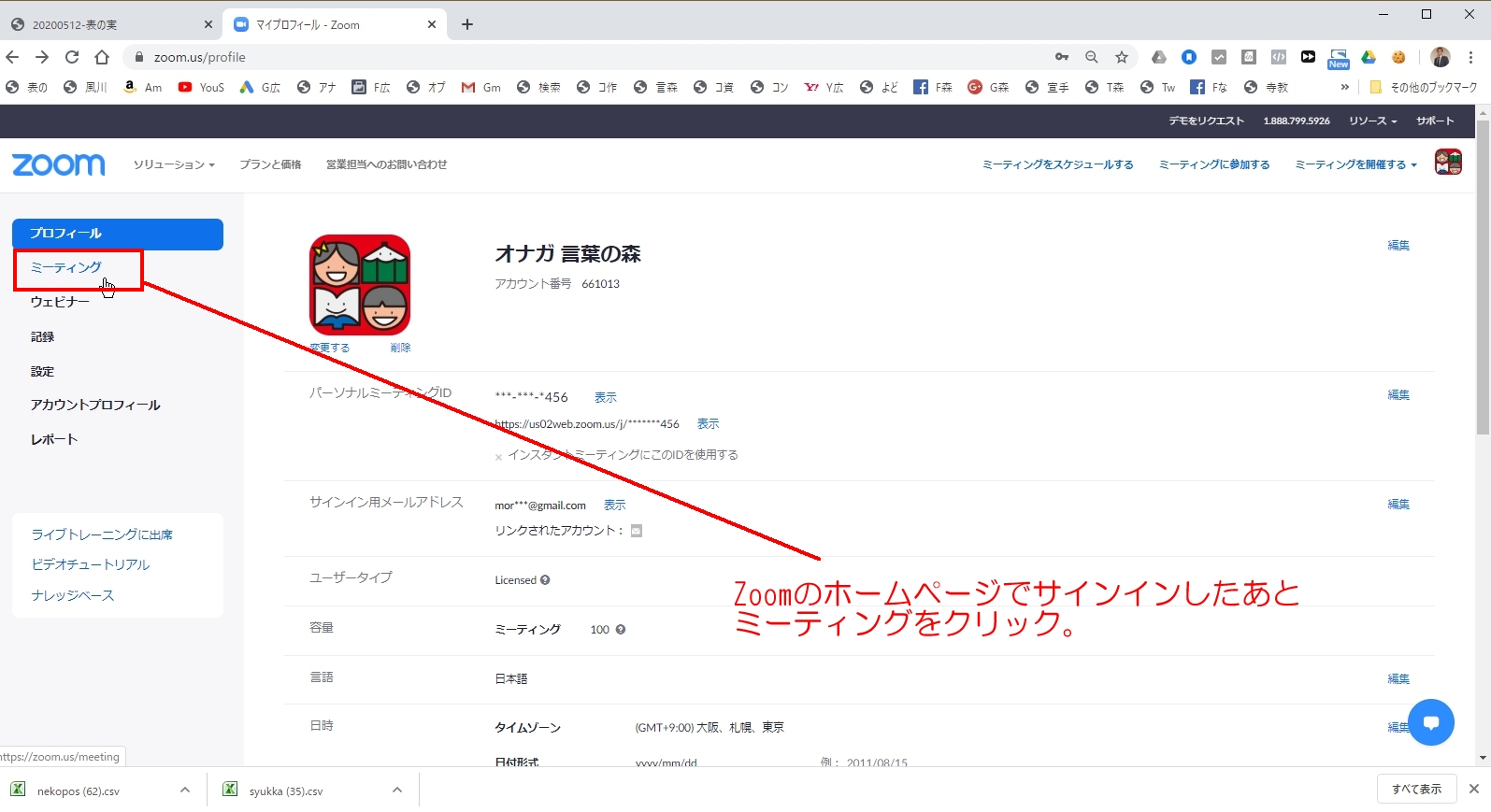Open ナレッジベース link

tap(73, 595)
